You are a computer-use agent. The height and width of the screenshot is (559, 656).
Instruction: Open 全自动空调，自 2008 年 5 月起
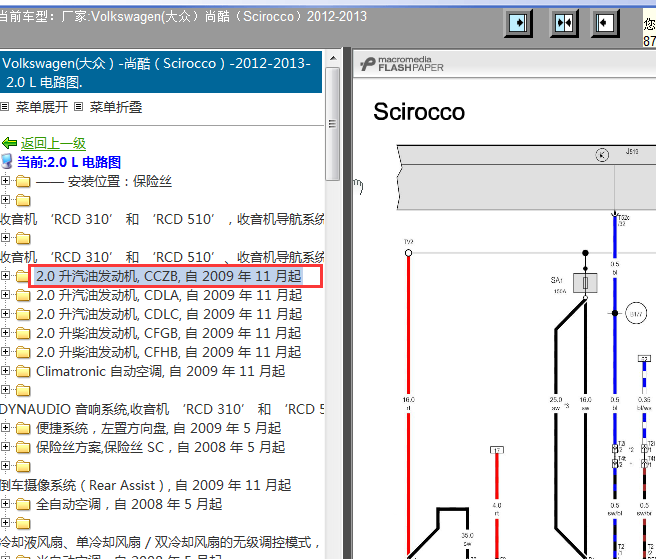pos(129,504)
